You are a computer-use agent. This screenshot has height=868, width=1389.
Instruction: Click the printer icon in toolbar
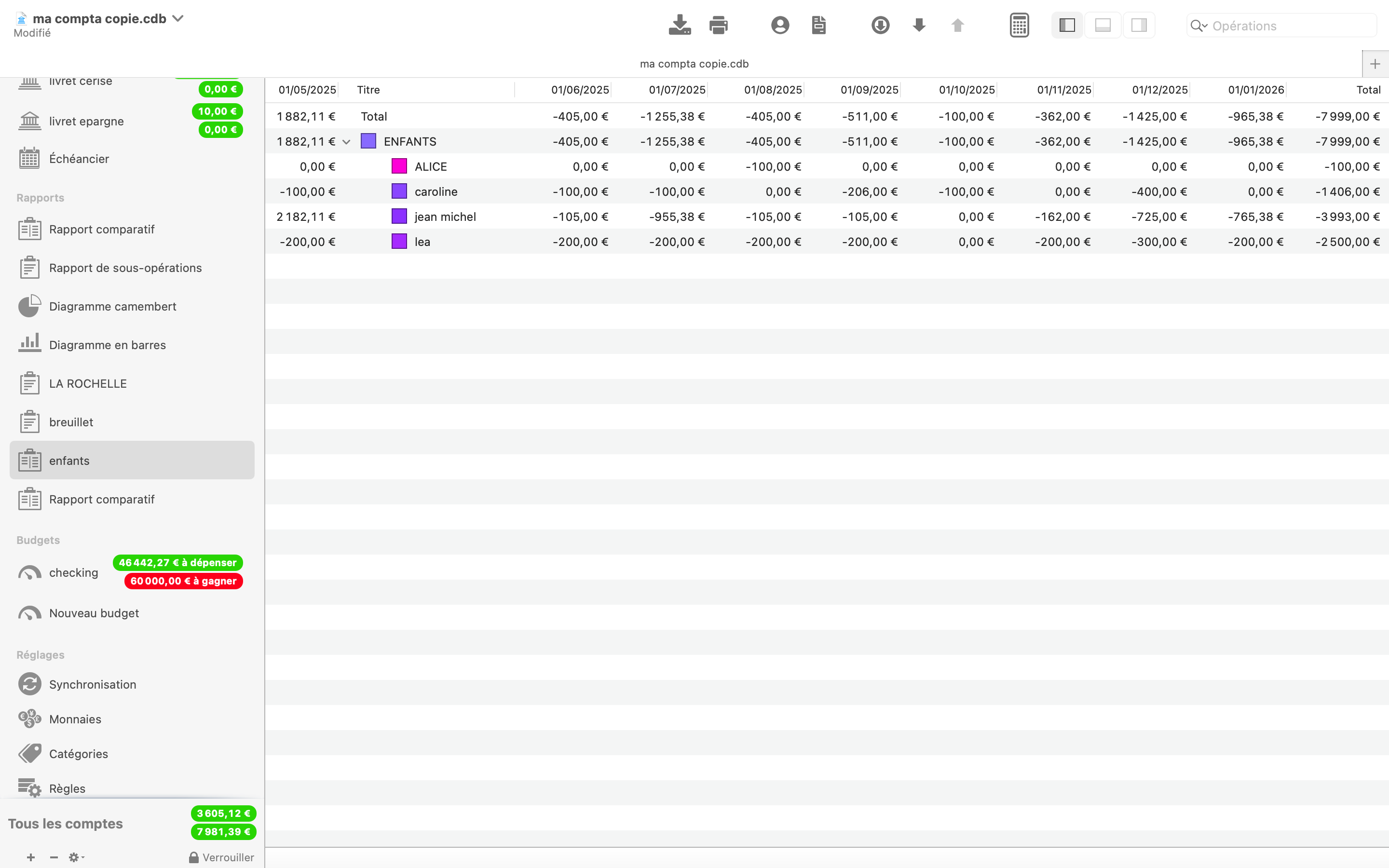(x=718, y=25)
